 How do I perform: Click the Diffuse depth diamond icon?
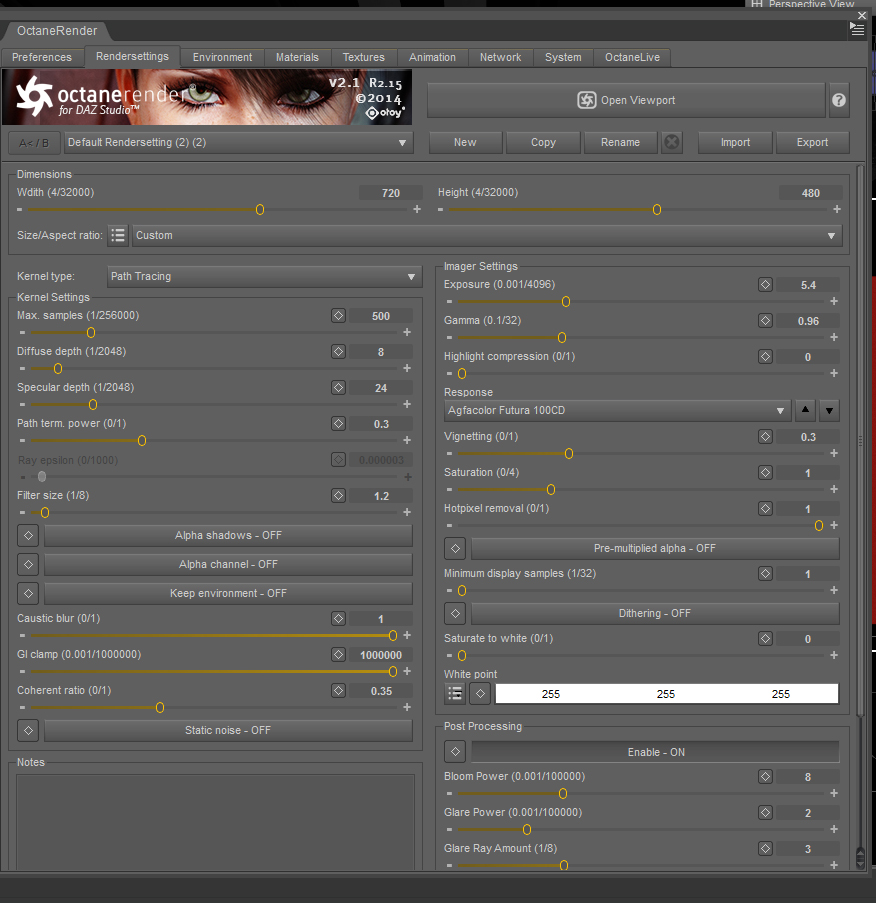click(338, 352)
